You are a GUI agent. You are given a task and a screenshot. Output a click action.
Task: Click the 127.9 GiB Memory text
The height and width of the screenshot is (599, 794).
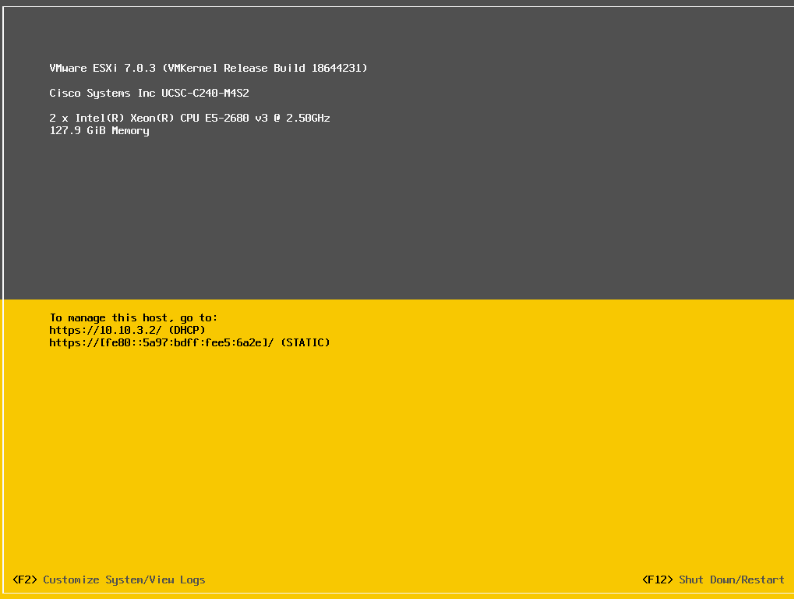coord(99,131)
